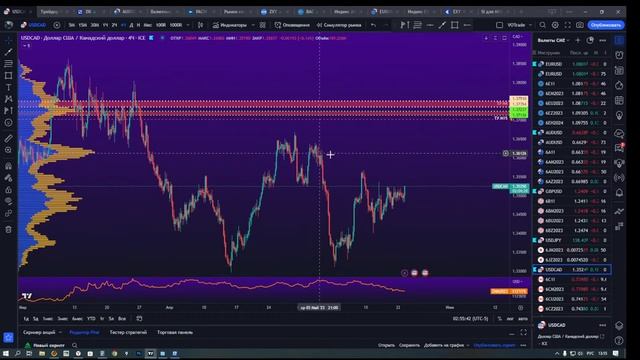Take chart snapshot with camera icon
The height and width of the screenshot is (360, 640).
point(580,25)
